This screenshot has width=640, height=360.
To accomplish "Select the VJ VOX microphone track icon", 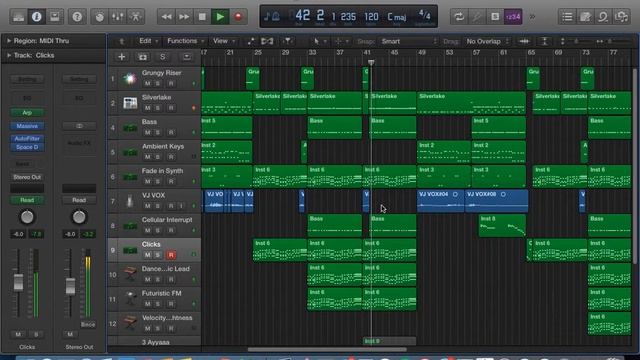I will pos(130,201).
